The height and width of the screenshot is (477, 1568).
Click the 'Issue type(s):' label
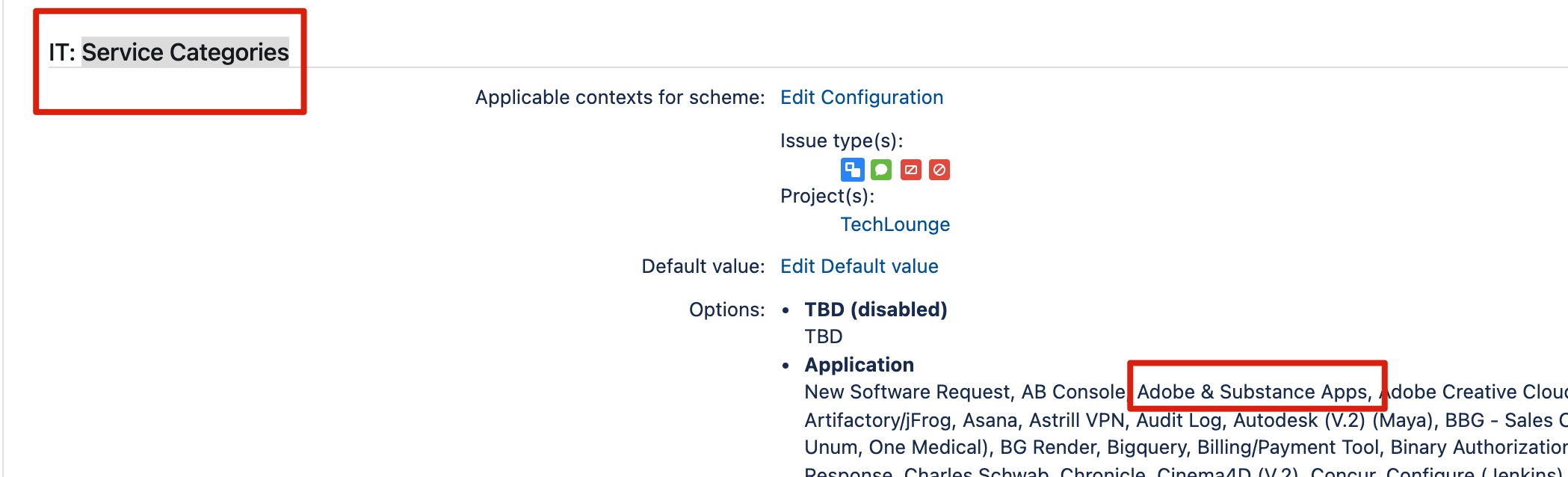[x=842, y=141]
